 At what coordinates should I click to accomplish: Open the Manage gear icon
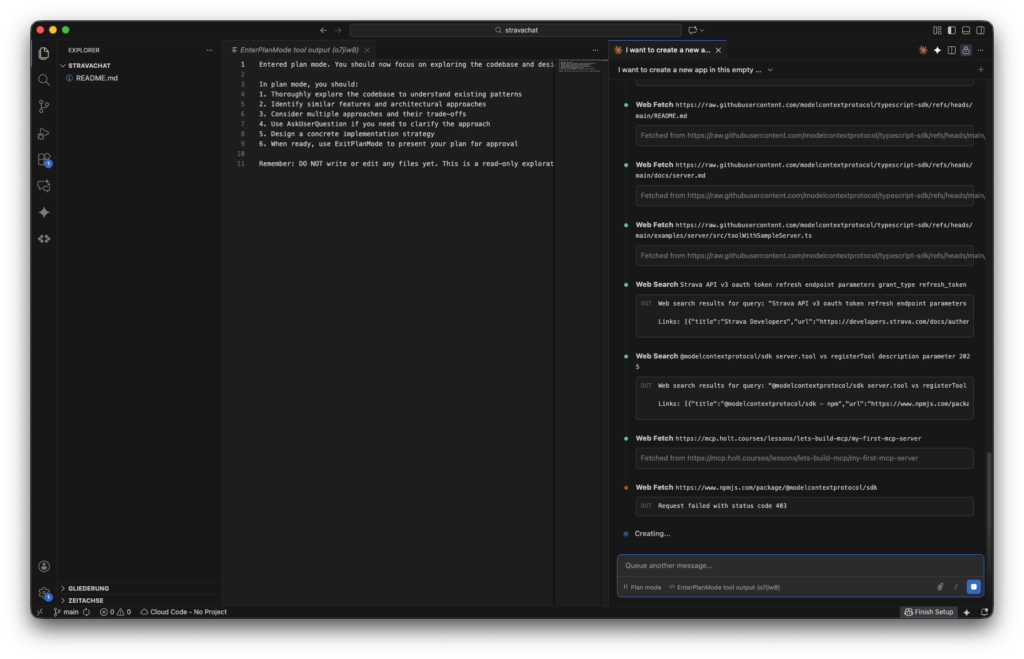point(44,593)
